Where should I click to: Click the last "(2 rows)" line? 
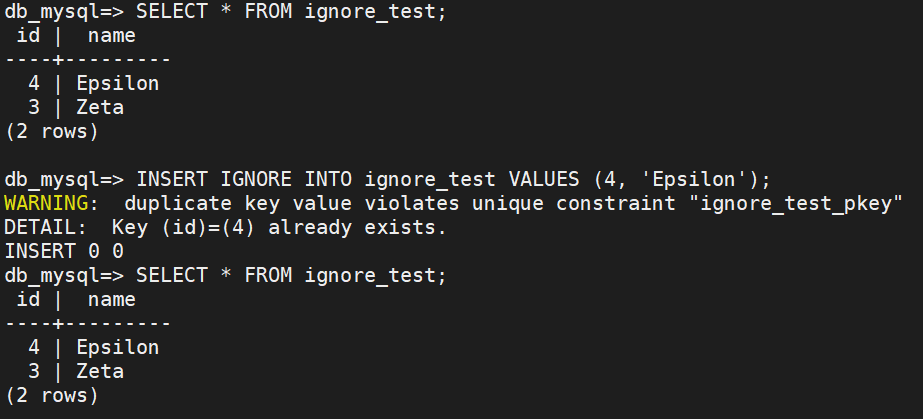pos(52,395)
